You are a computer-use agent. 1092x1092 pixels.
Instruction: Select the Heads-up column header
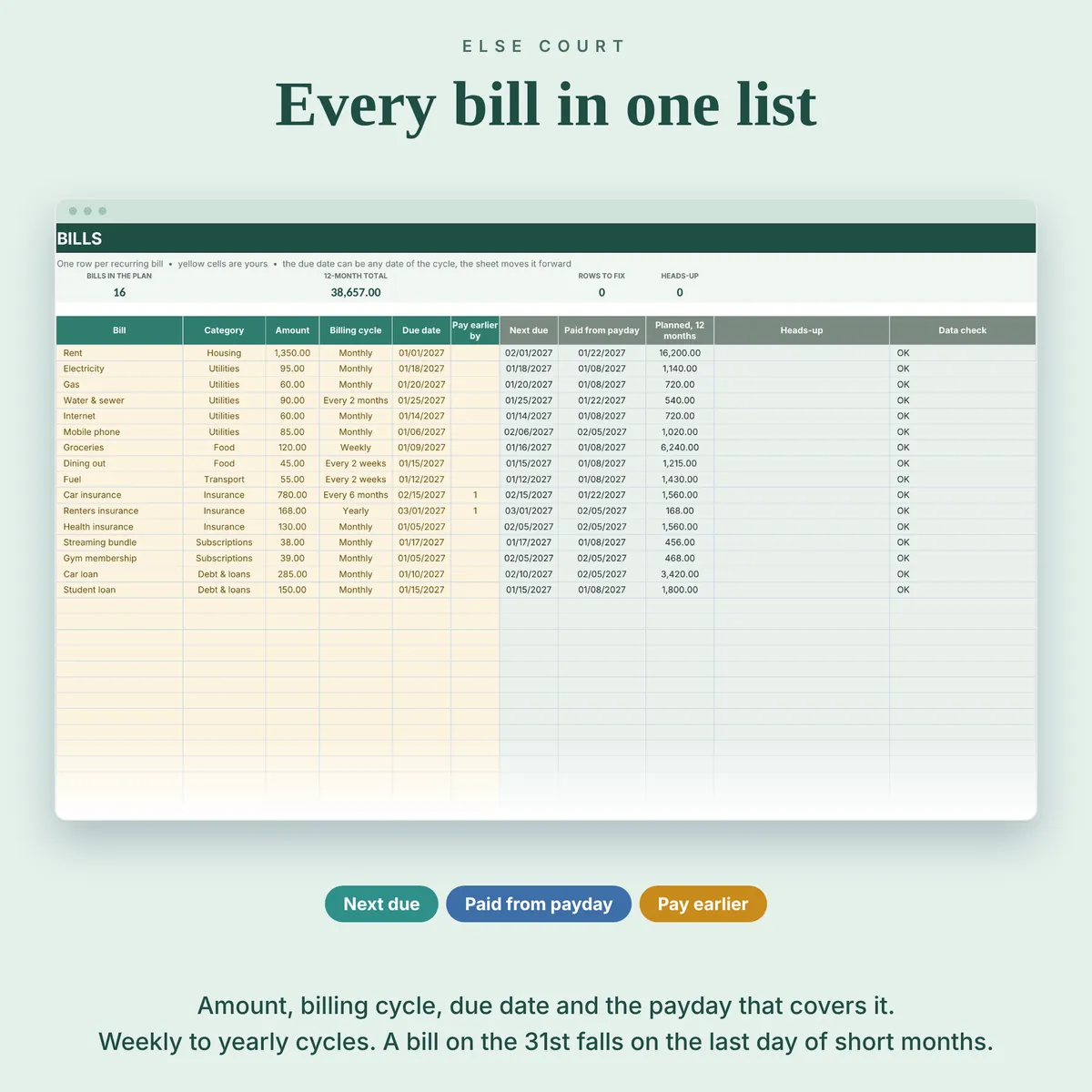pyautogui.click(x=802, y=330)
